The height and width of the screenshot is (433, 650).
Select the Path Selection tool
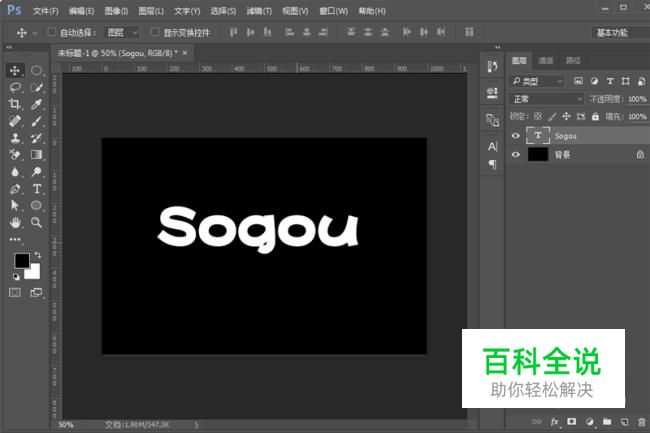pos(15,206)
